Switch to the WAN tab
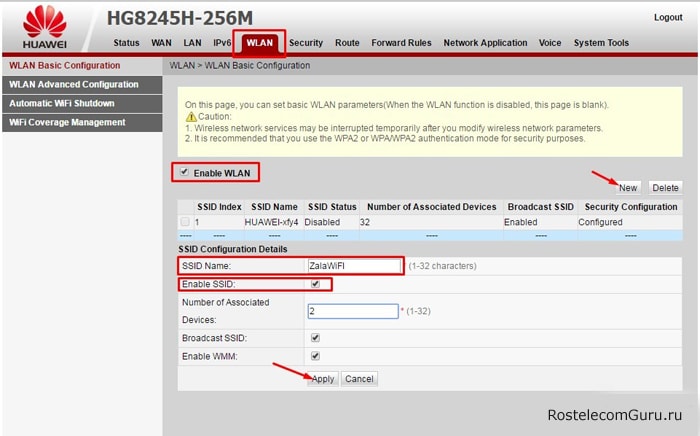The image size is (700, 436). point(161,43)
